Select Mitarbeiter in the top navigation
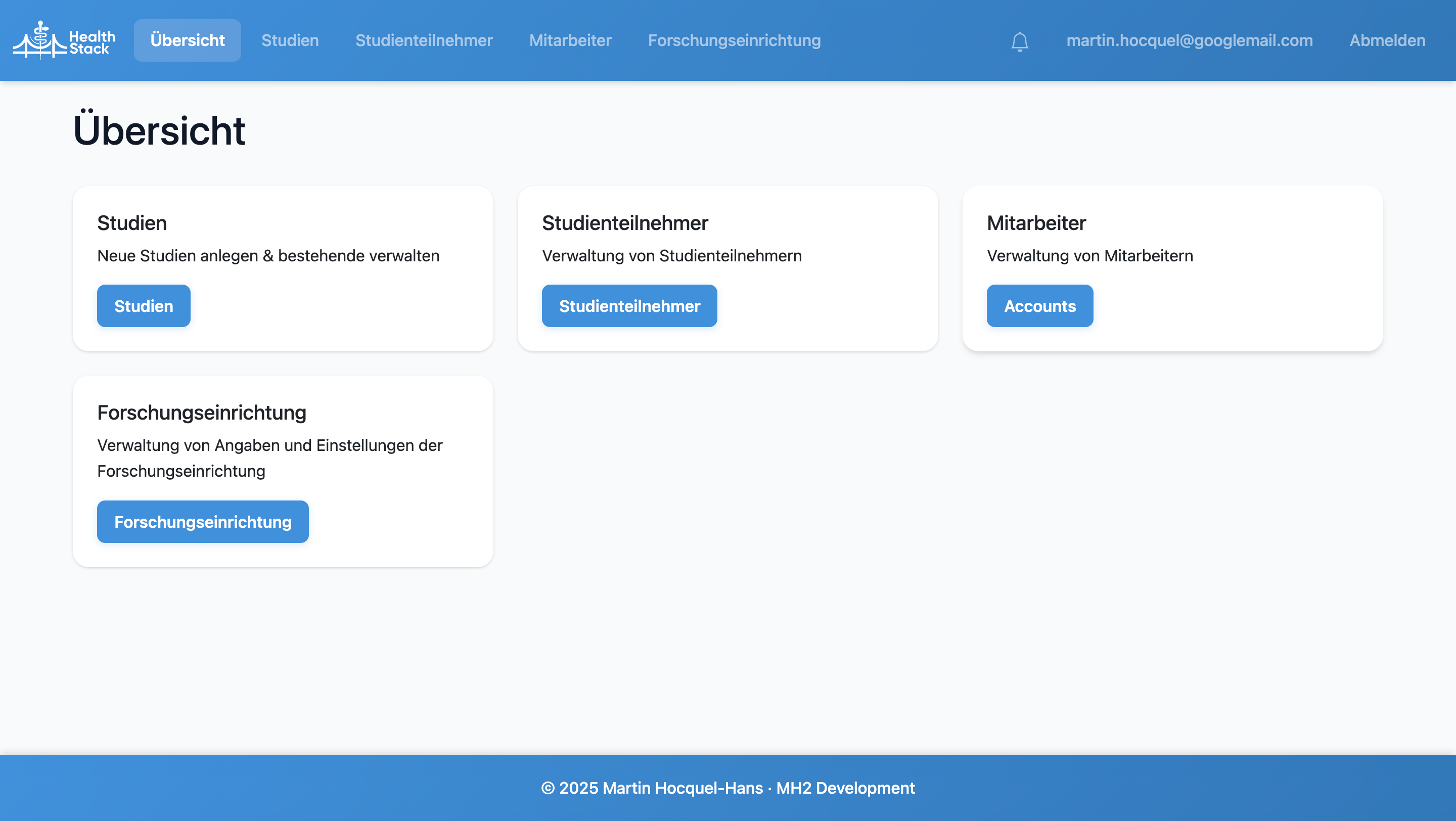Screen dimensions: 1456x821 [570, 40]
